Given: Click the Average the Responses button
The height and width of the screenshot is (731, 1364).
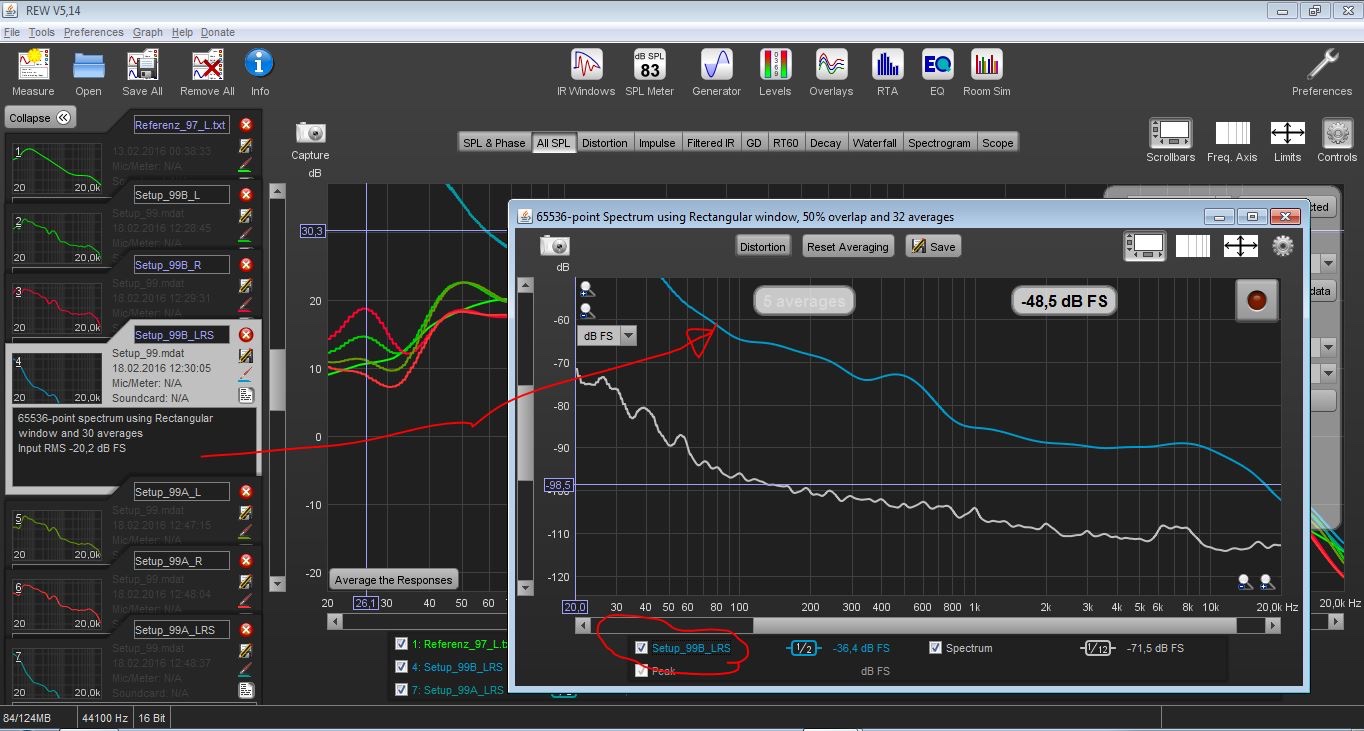Looking at the screenshot, I should tap(394, 580).
